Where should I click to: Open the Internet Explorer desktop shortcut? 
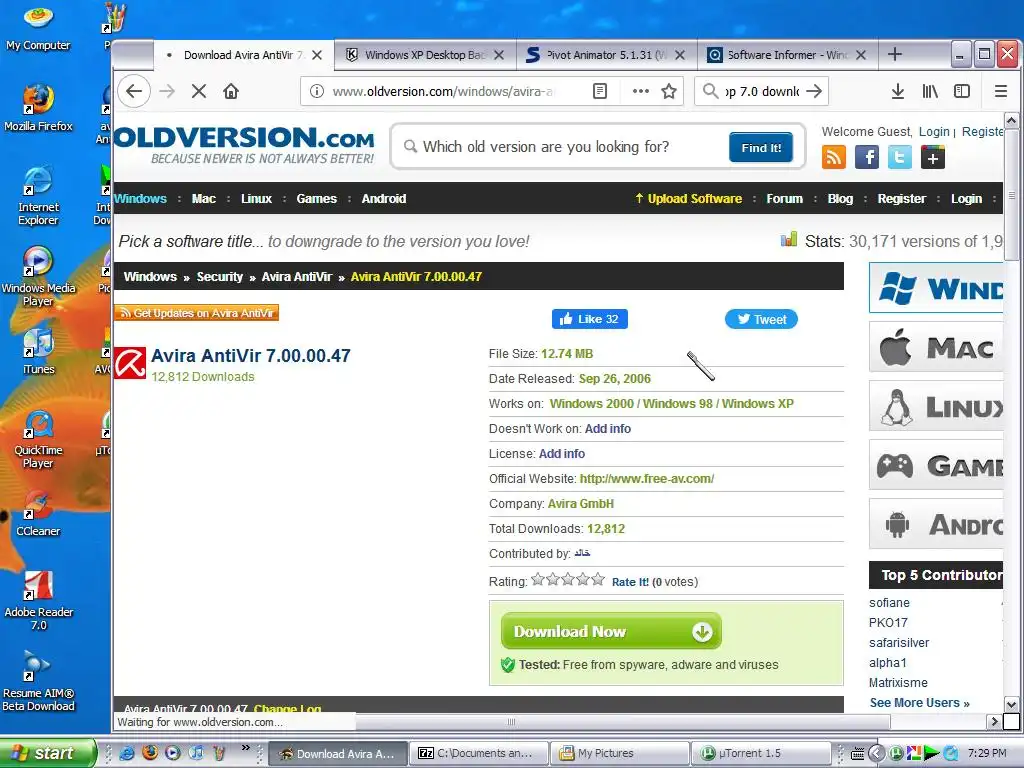pyautogui.click(x=38, y=195)
